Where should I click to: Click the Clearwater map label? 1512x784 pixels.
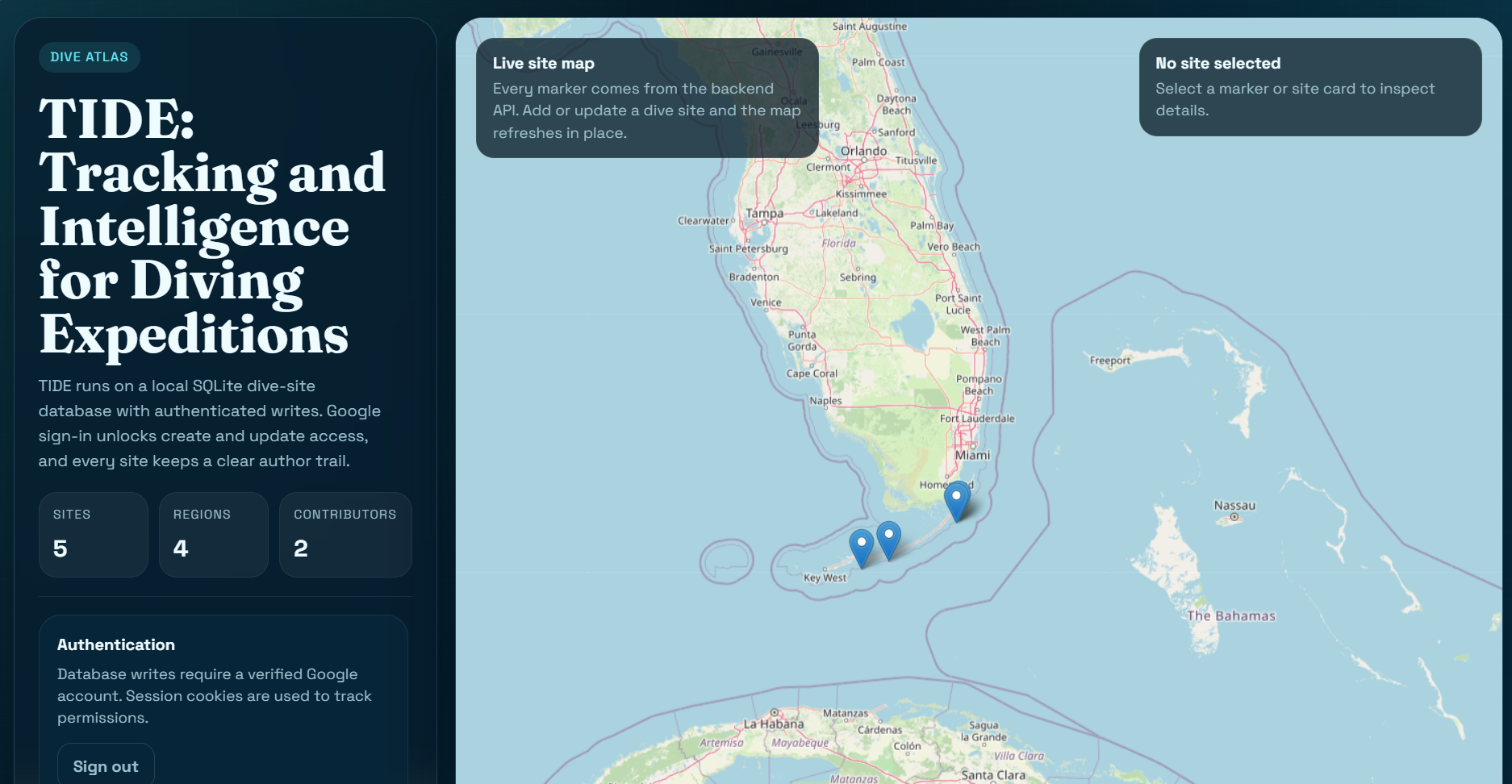point(703,221)
